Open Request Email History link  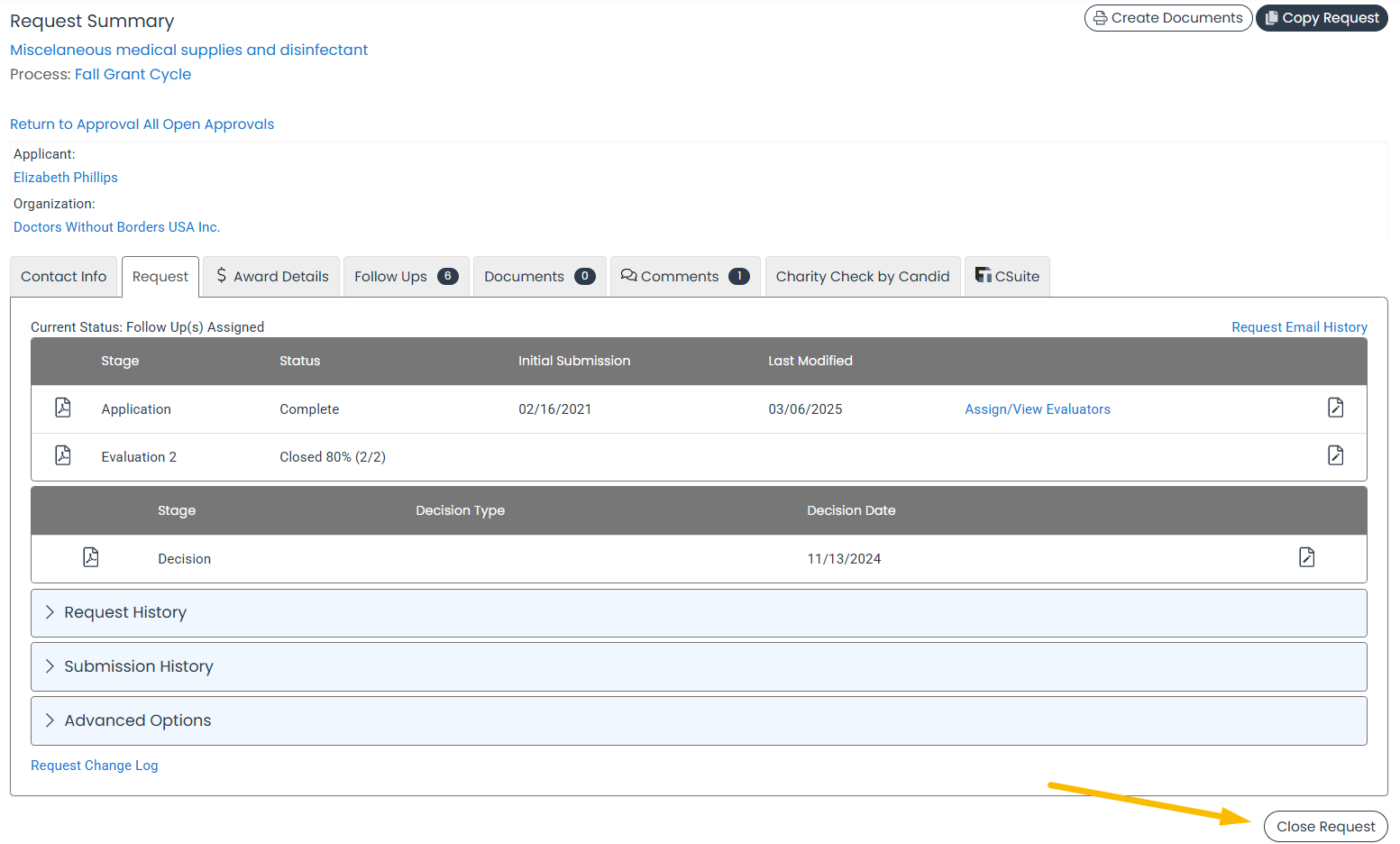[x=1299, y=327]
